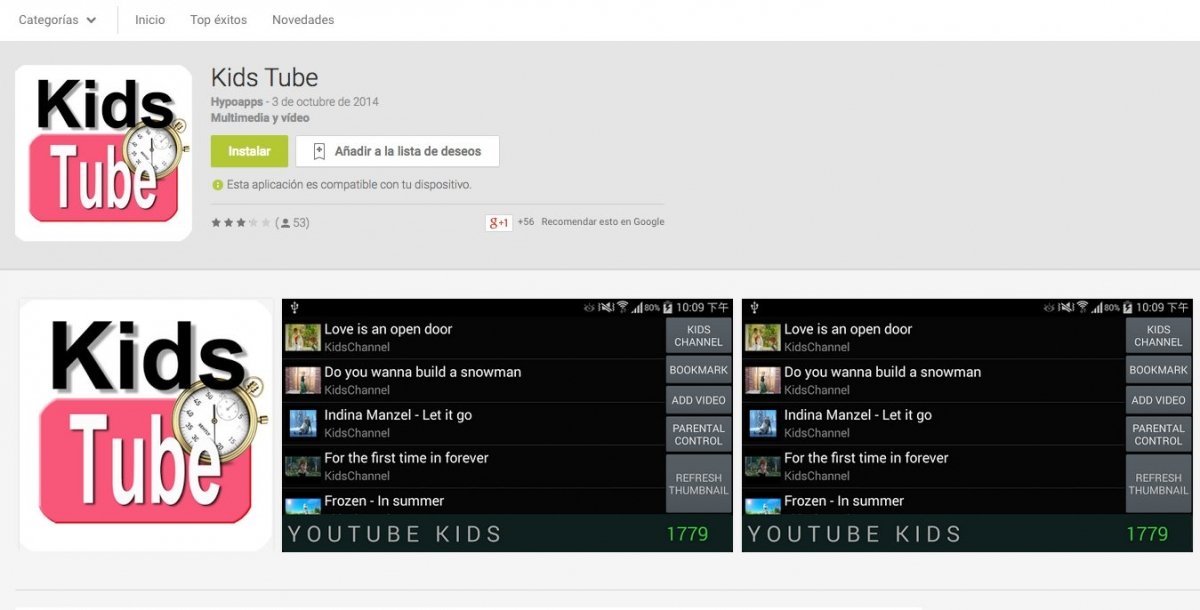Open the Categorías dropdown
This screenshot has width=1200, height=610.
(57, 20)
